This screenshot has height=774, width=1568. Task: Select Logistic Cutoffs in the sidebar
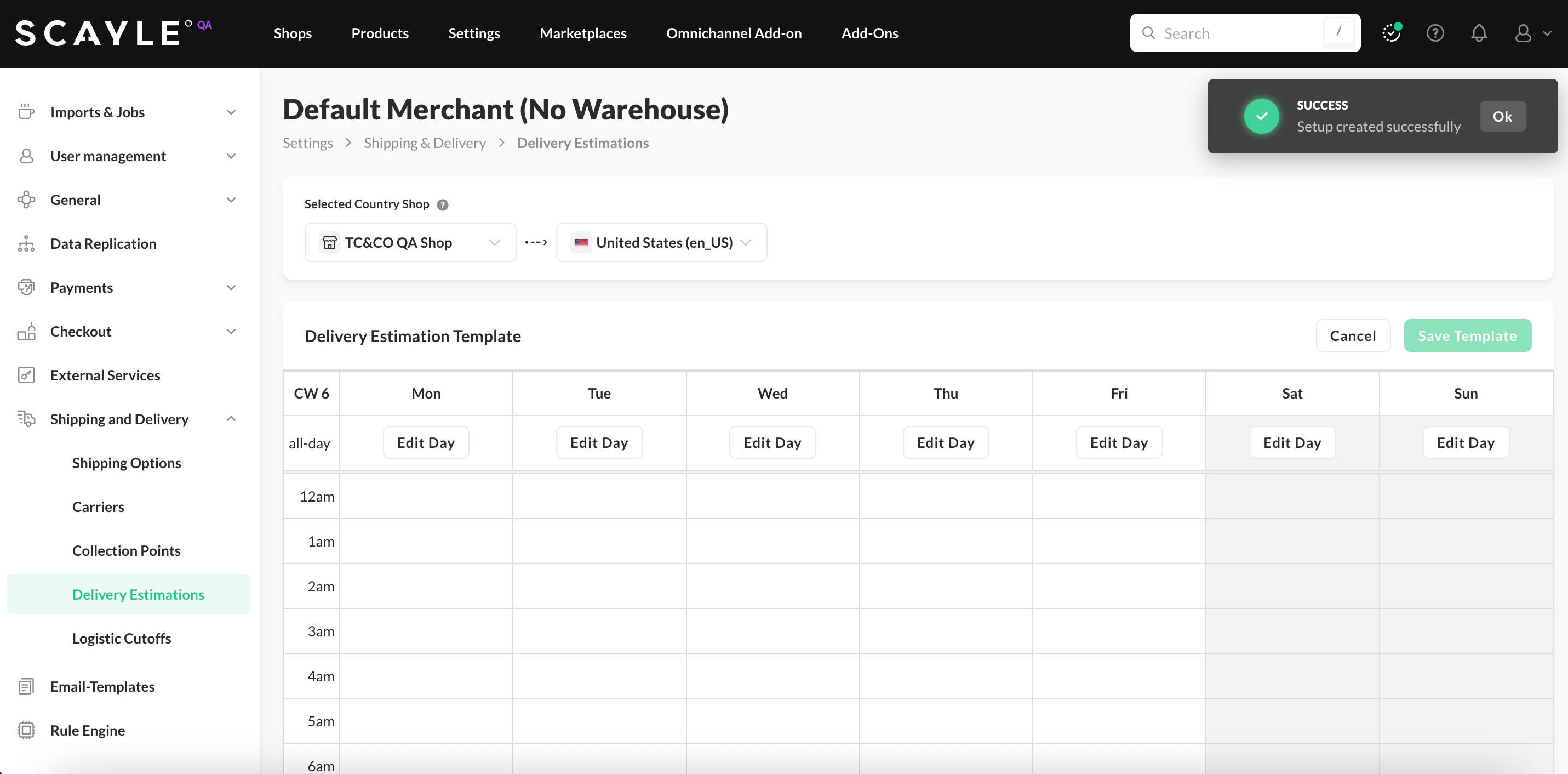point(121,638)
